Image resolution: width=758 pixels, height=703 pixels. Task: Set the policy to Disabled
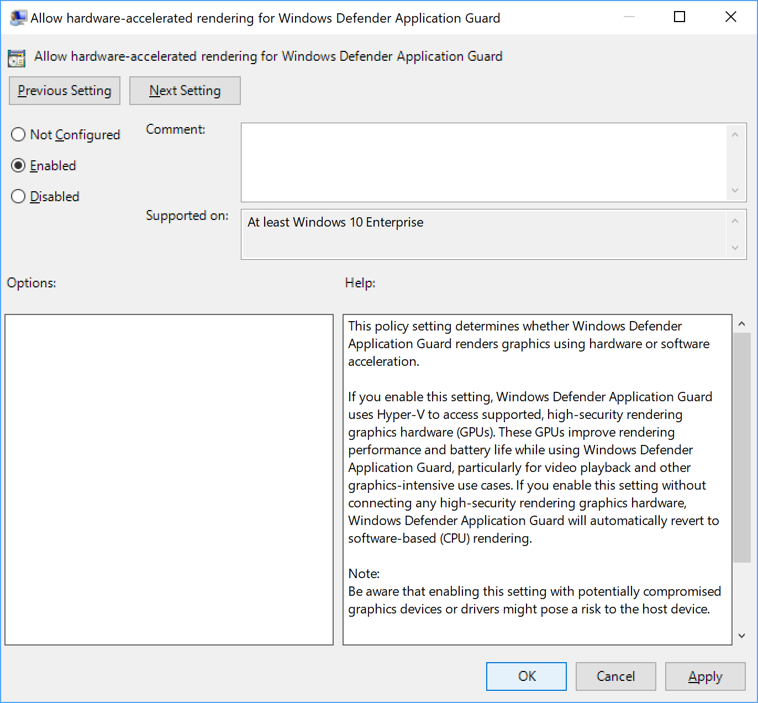pyautogui.click(x=18, y=197)
